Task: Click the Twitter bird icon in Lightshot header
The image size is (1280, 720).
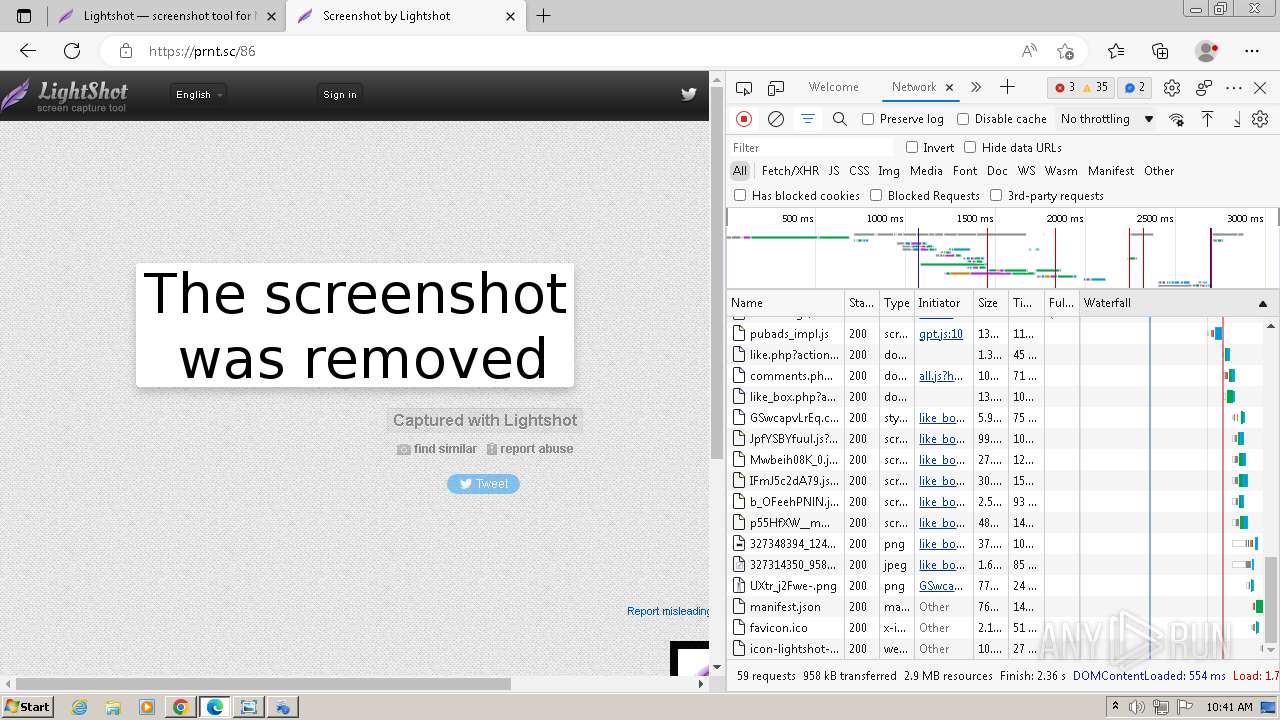Action: (x=688, y=94)
